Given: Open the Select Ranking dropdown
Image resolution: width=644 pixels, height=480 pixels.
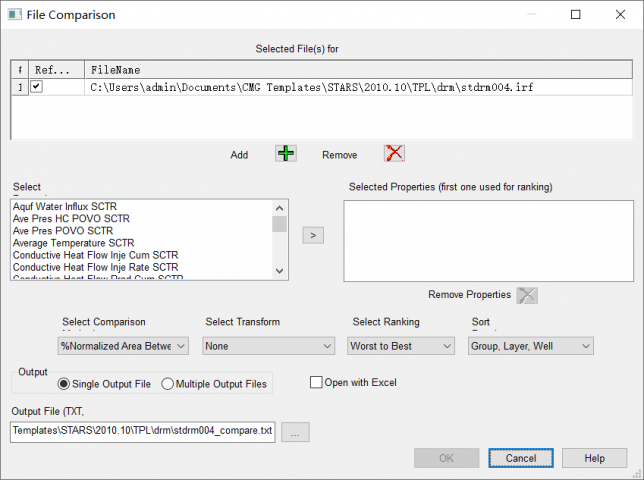Looking at the screenshot, I should pyautogui.click(x=401, y=346).
